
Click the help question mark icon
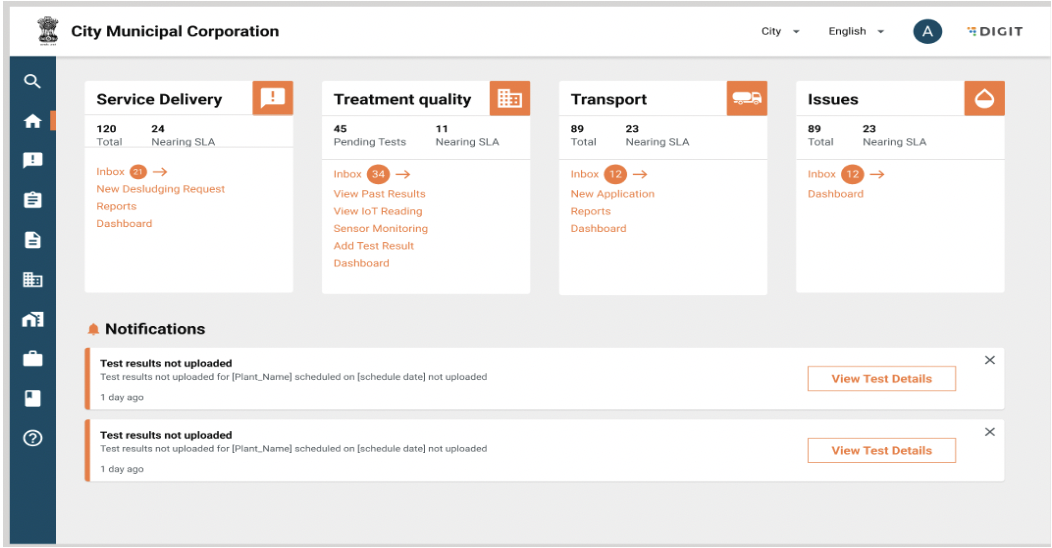(x=33, y=438)
